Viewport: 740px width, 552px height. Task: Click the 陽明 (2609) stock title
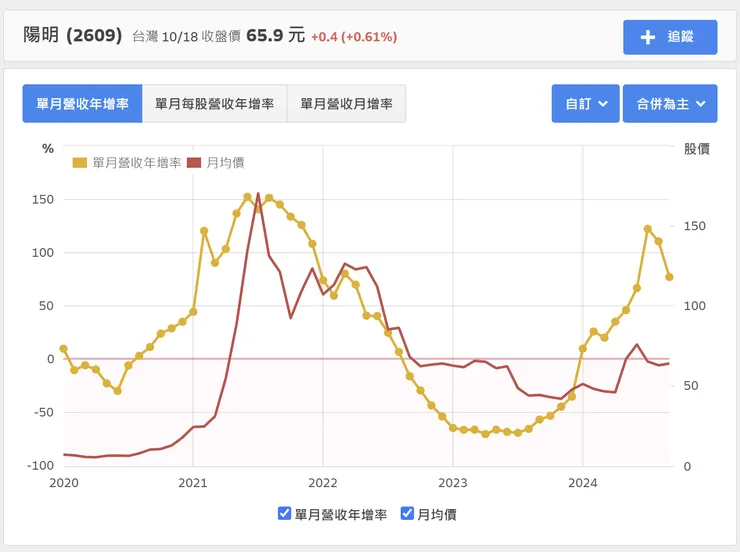(73, 35)
